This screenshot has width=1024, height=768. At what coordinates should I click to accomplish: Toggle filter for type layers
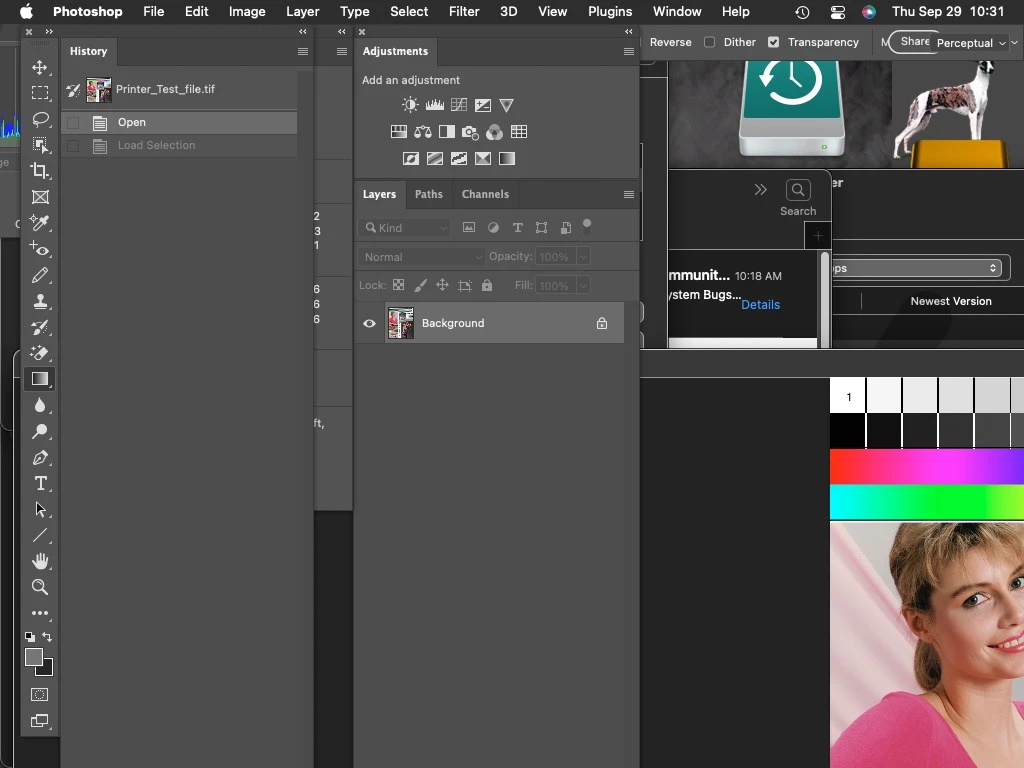pos(517,227)
